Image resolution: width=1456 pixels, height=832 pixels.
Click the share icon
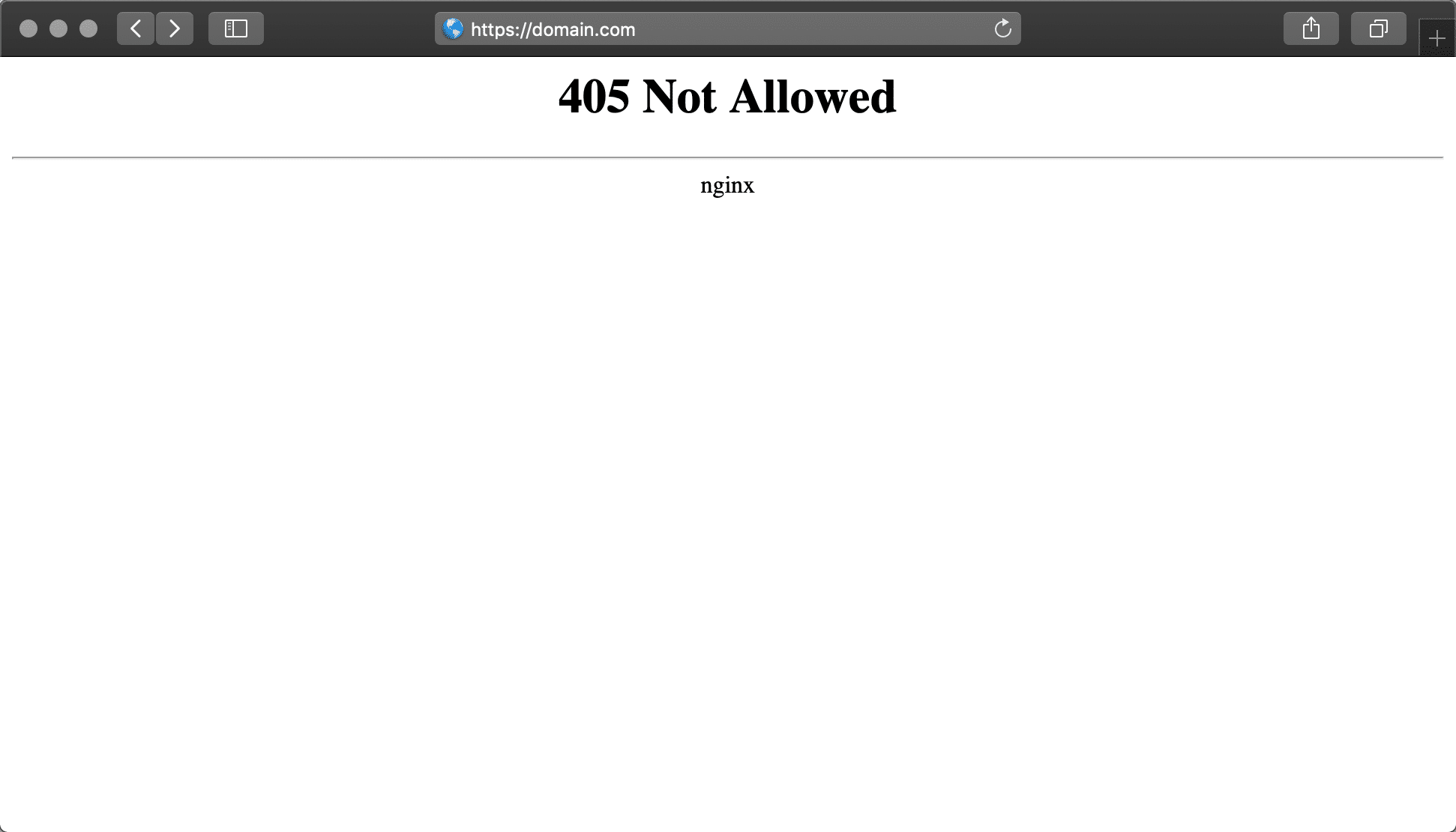(x=1311, y=28)
